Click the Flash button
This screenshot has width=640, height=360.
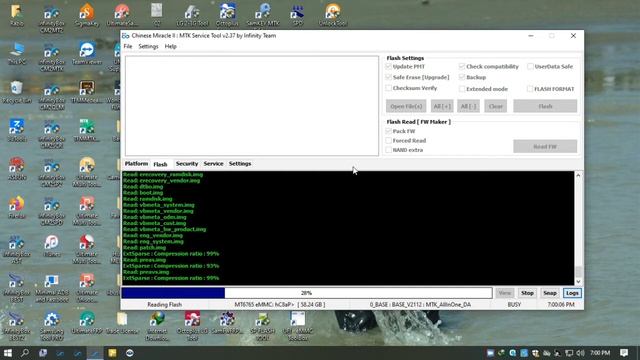pyautogui.click(x=545, y=106)
